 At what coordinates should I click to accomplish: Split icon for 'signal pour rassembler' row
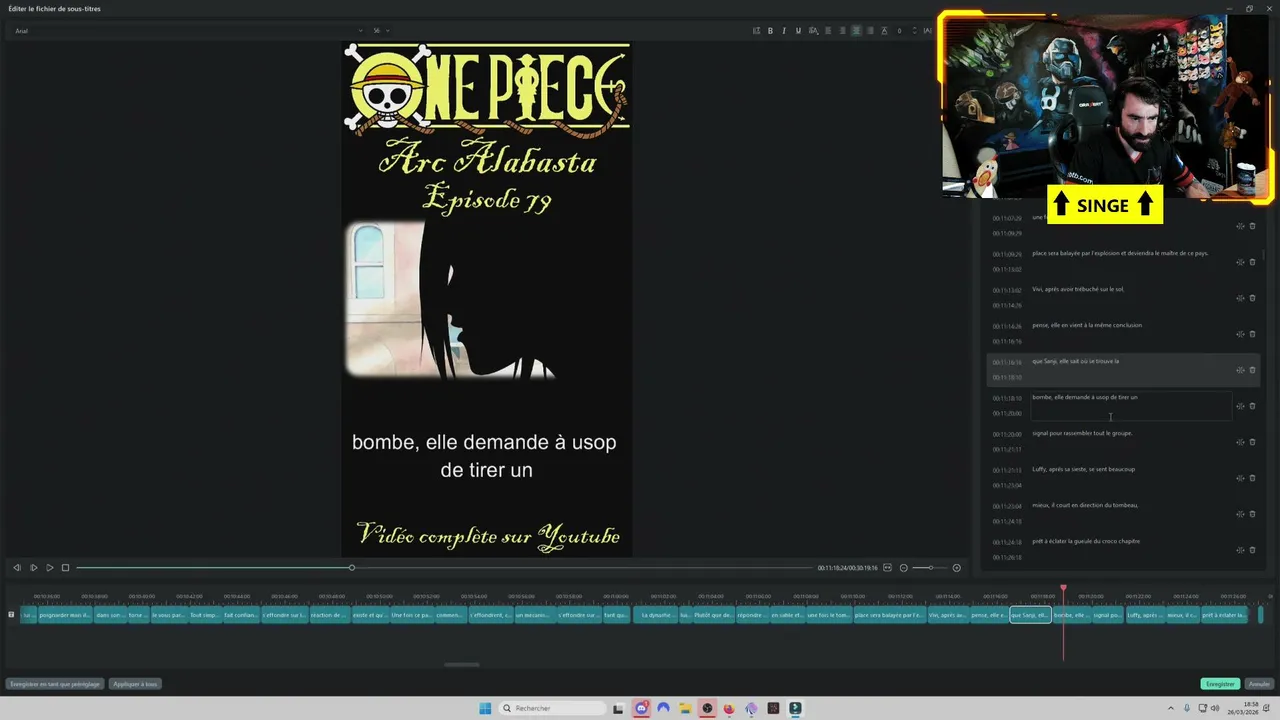tap(1240, 442)
